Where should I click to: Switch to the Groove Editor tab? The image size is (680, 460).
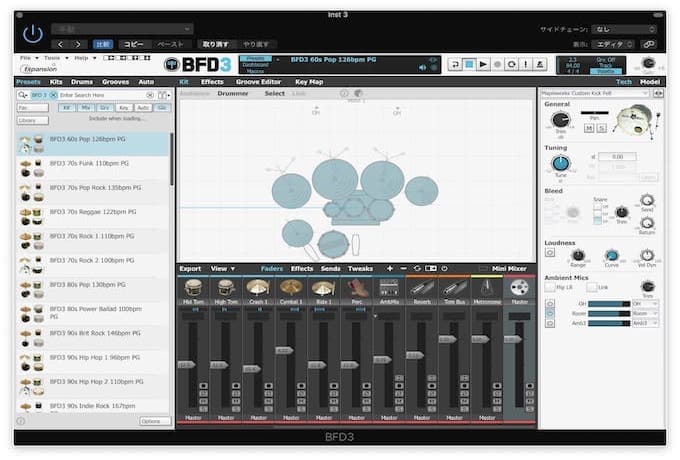pos(259,81)
